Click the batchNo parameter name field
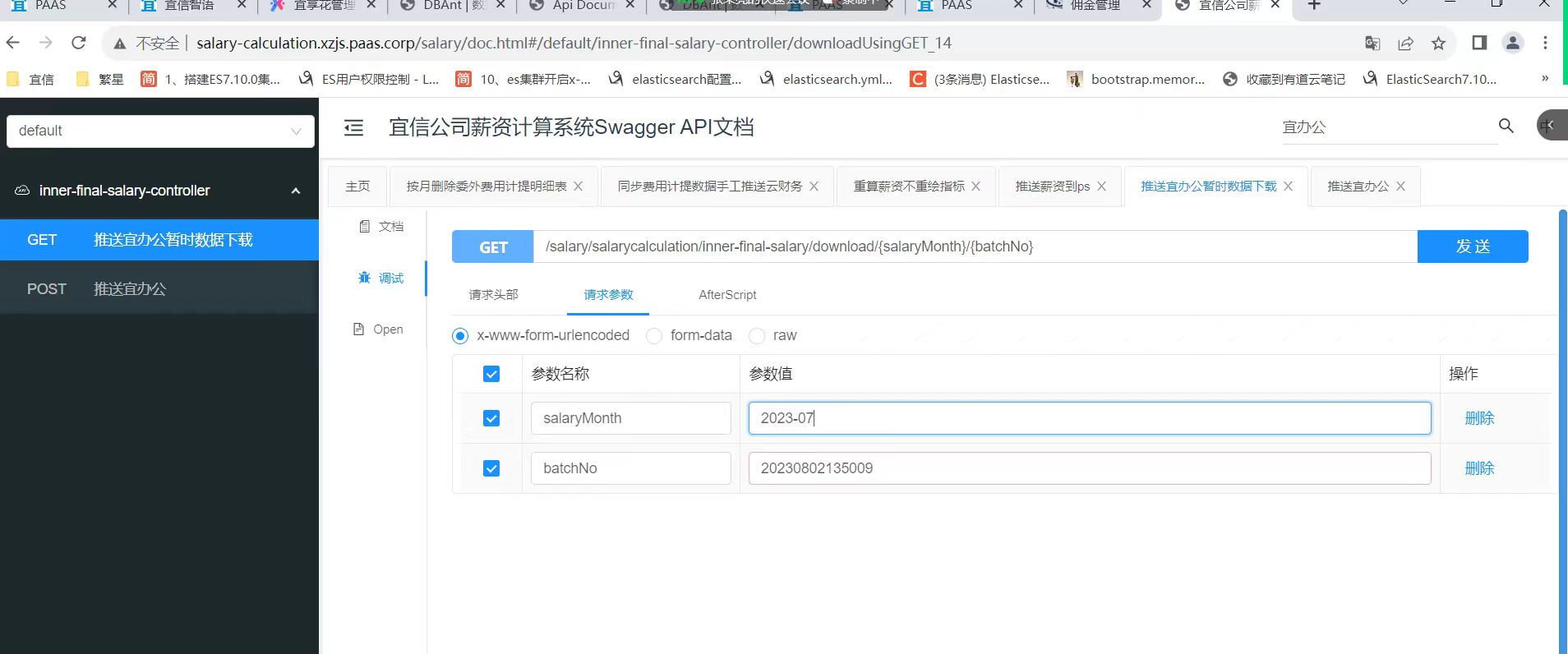The width and height of the screenshot is (1568, 654). tap(630, 468)
